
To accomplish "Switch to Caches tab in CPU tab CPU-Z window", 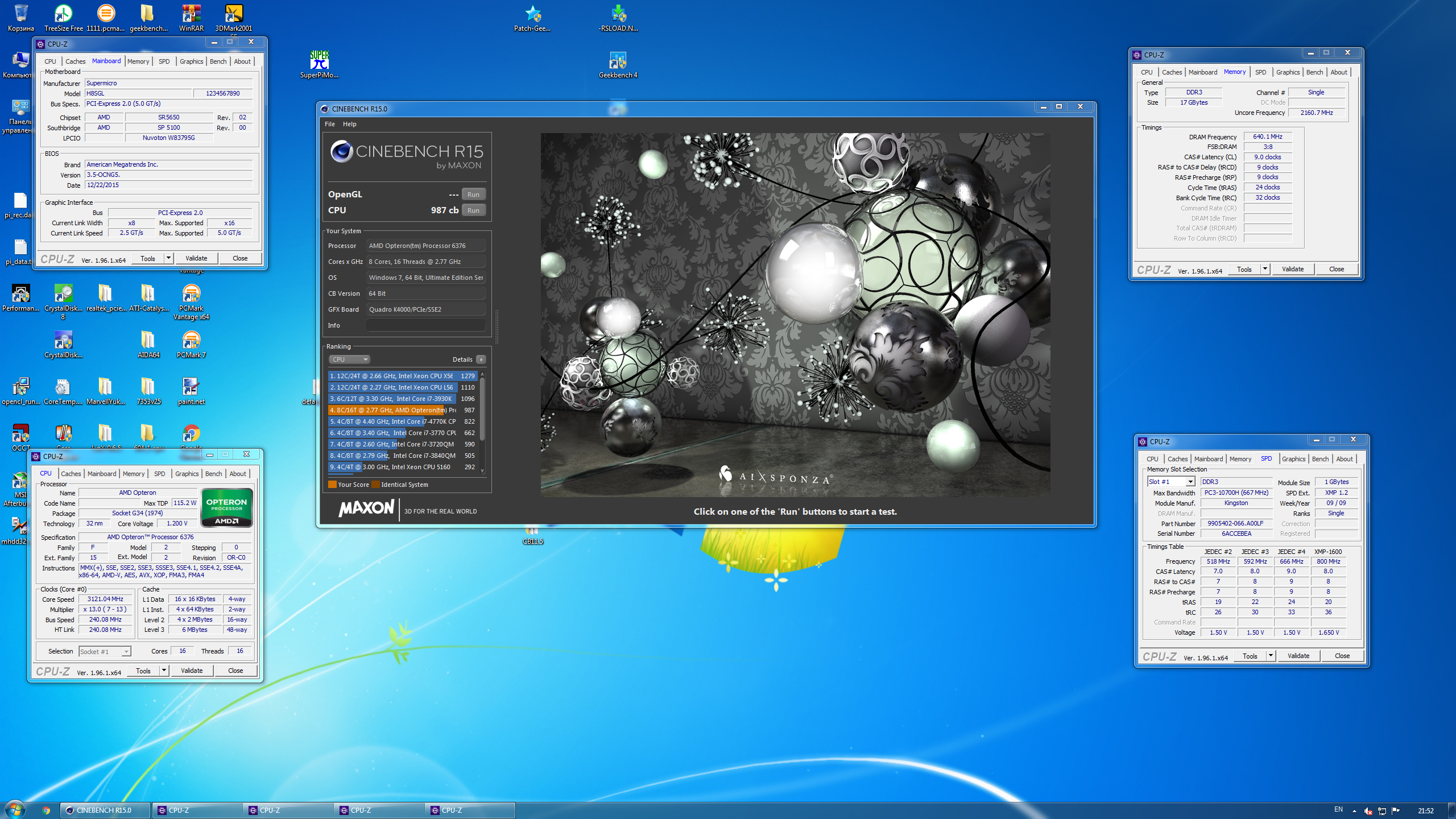I will point(71,474).
